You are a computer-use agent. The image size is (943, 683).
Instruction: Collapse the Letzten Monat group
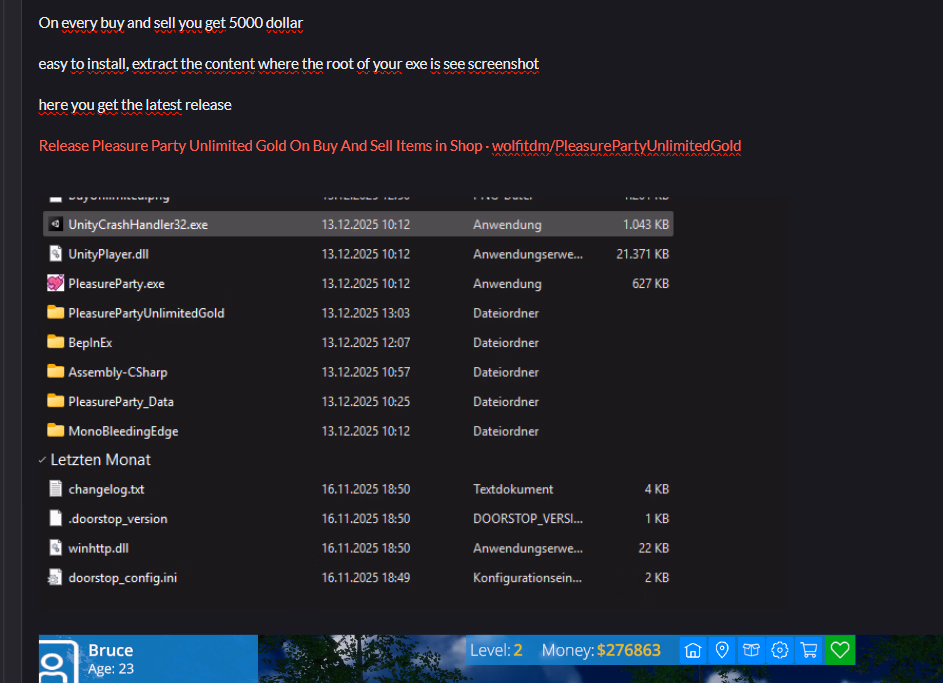click(42, 460)
